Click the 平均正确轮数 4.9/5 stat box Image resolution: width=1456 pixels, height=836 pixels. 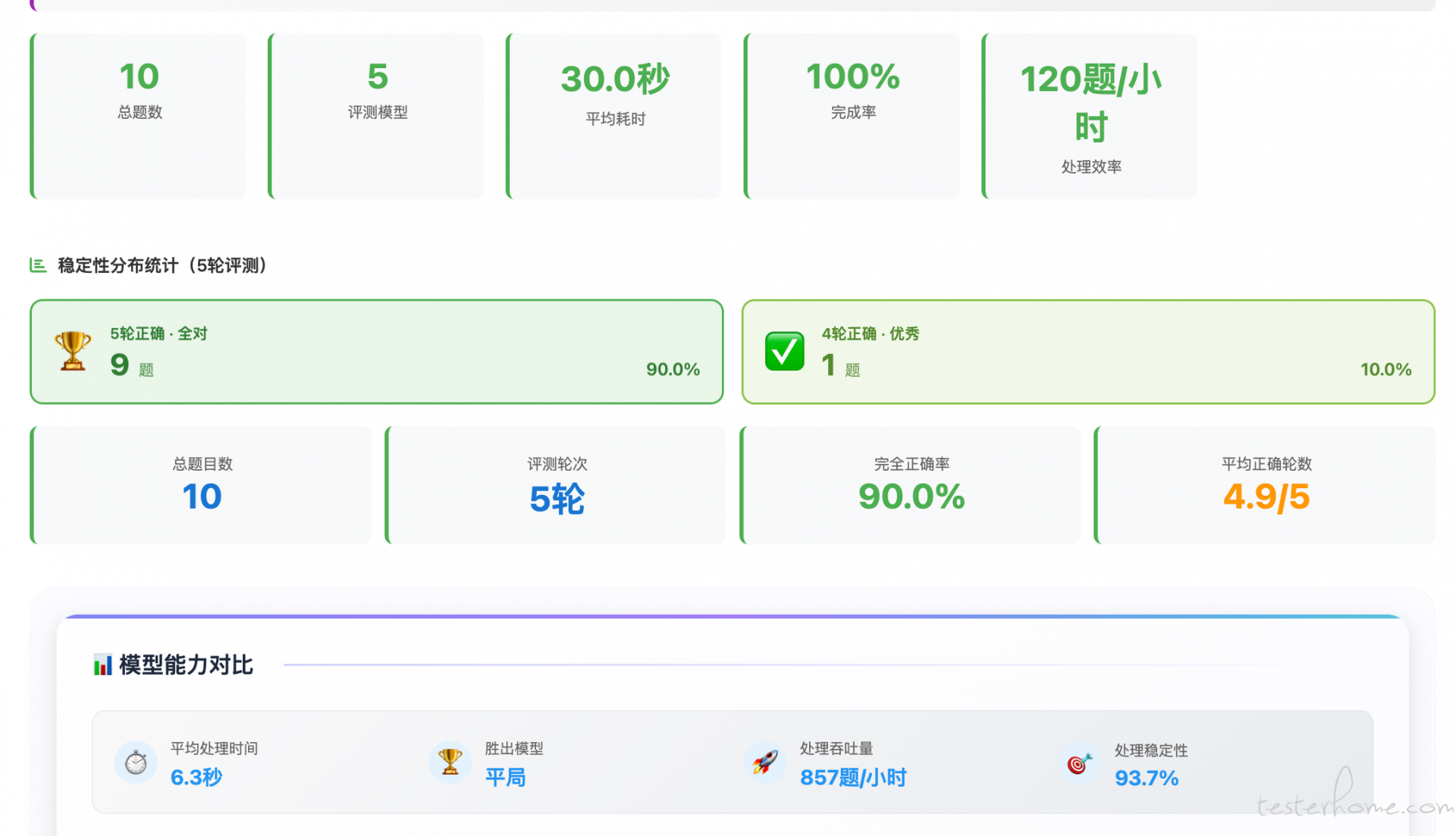(1266, 485)
